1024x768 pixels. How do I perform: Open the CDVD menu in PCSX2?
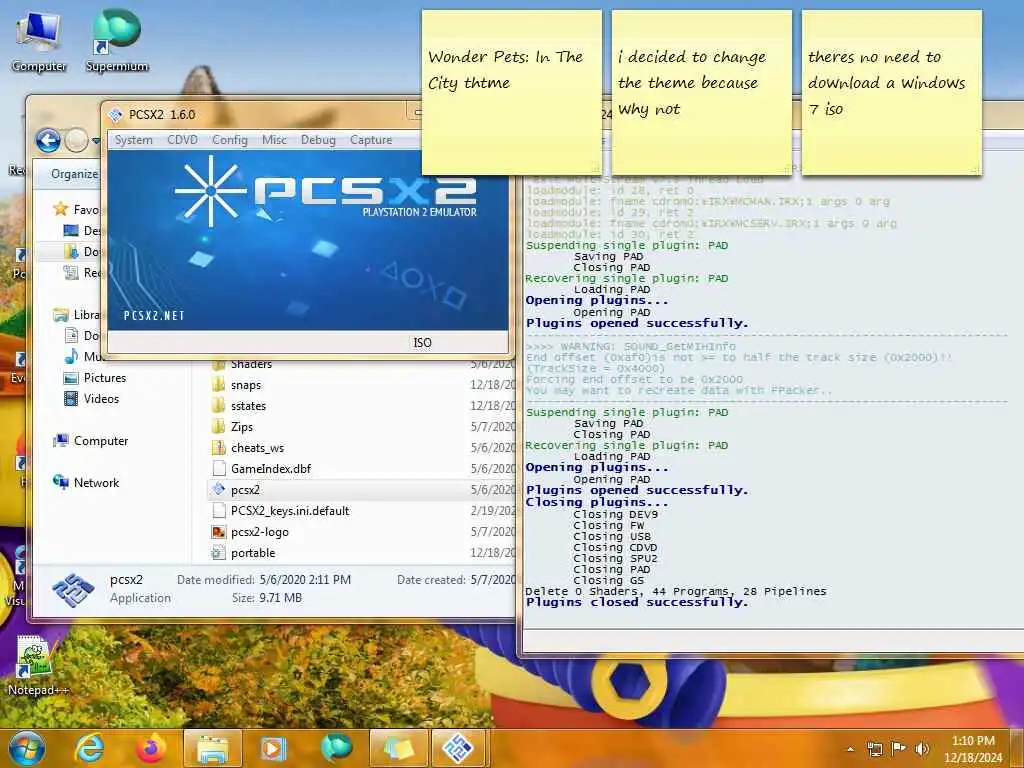pyautogui.click(x=182, y=140)
